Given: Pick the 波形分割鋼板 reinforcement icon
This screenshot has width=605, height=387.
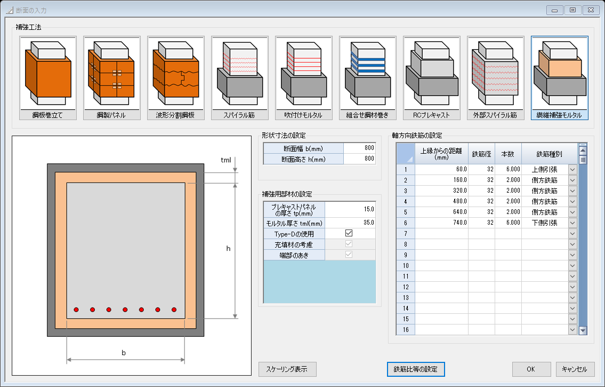Looking at the screenshot, I should [176, 78].
